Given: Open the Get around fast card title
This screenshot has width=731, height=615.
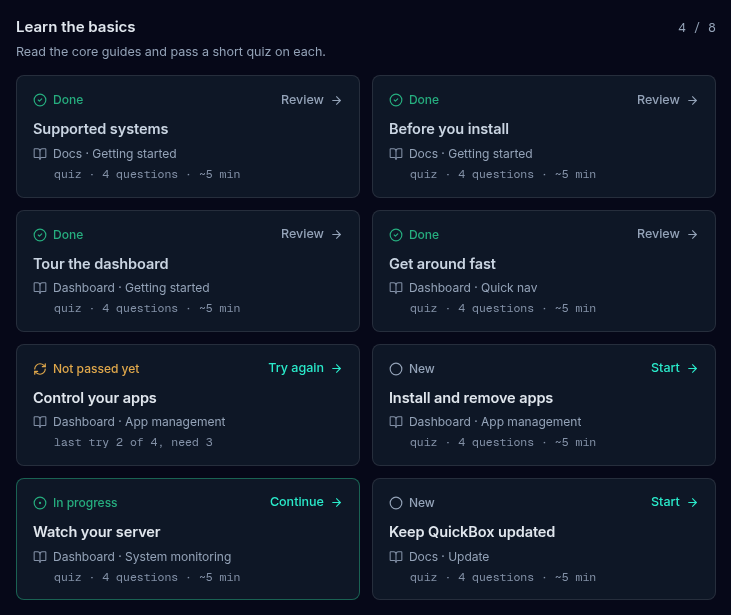Looking at the screenshot, I should [x=442, y=264].
